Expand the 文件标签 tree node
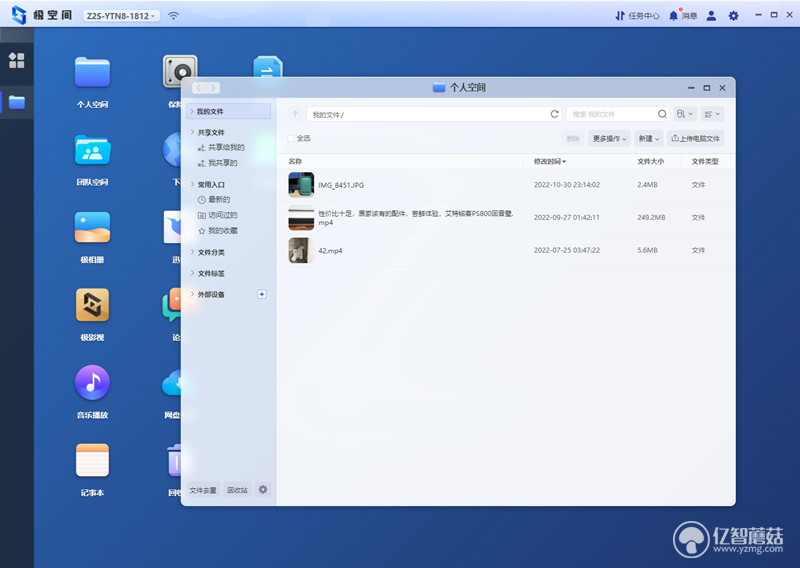The width and height of the screenshot is (800, 568). click(192, 273)
